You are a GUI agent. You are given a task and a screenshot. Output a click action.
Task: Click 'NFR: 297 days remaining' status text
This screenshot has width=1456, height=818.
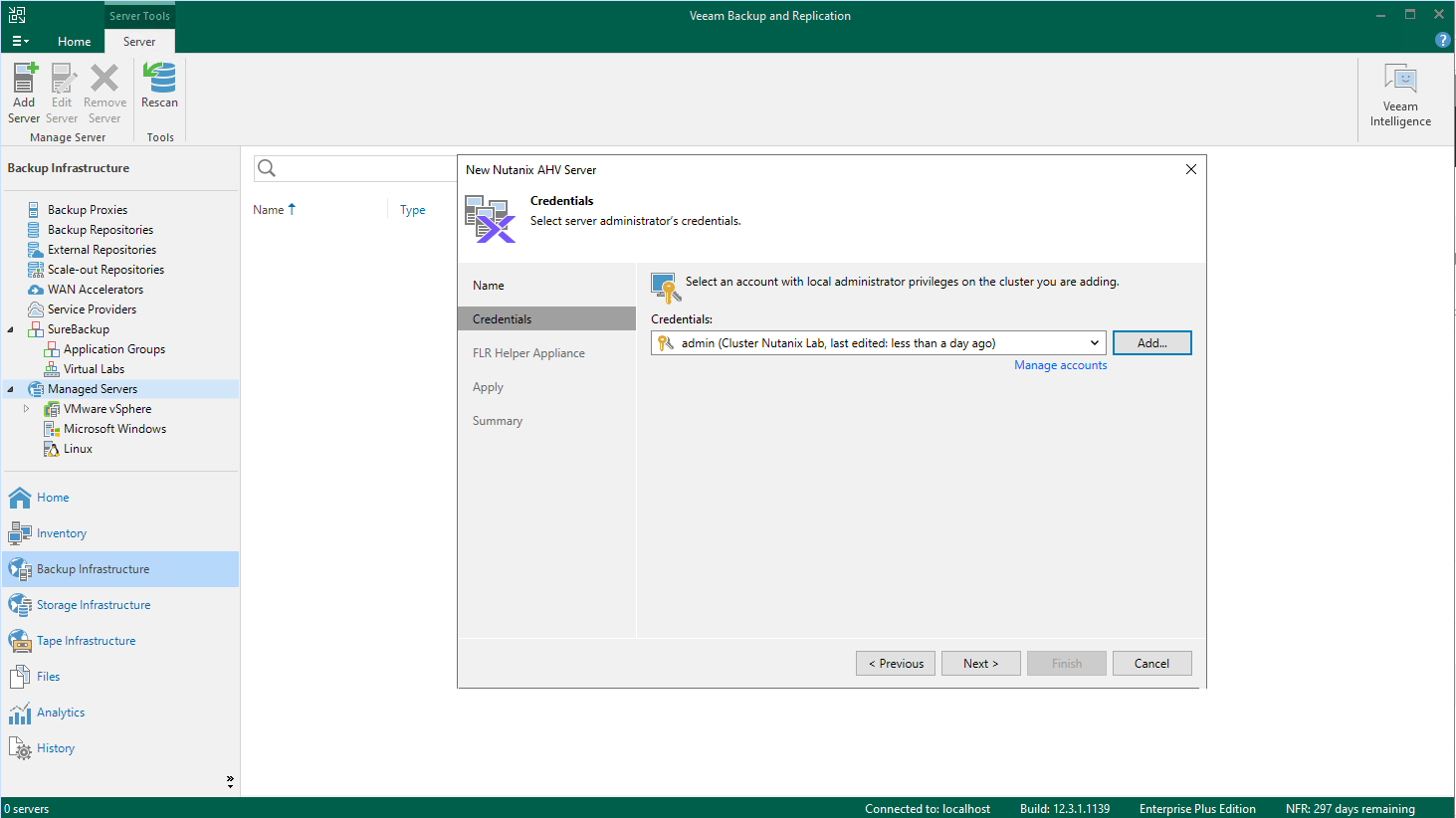coord(1350,809)
